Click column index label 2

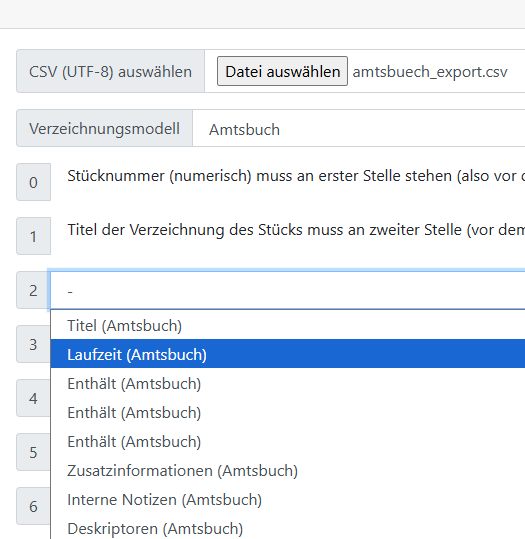click(33, 290)
